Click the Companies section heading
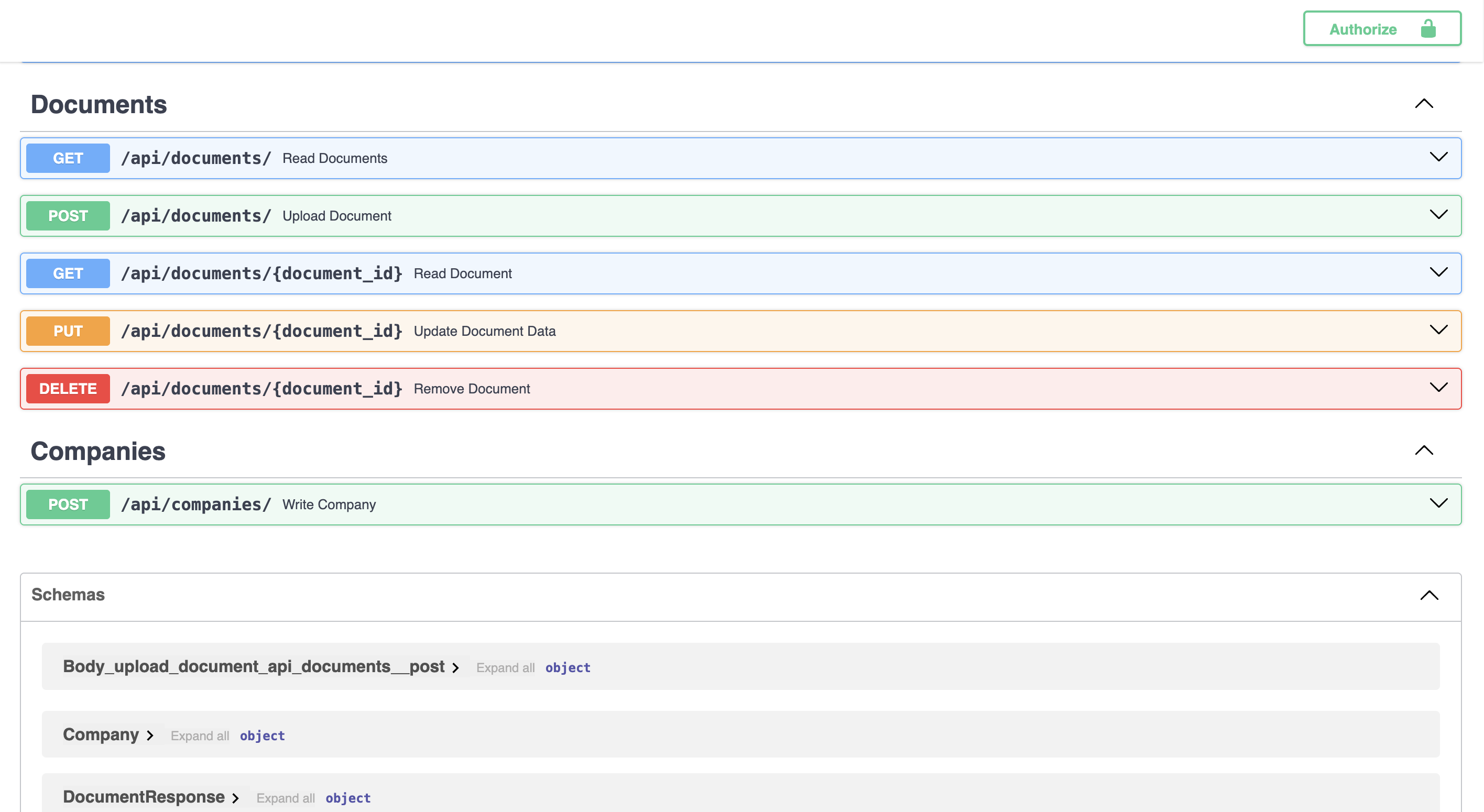The height and width of the screenshot is (812, 1484). click(98, 451)
